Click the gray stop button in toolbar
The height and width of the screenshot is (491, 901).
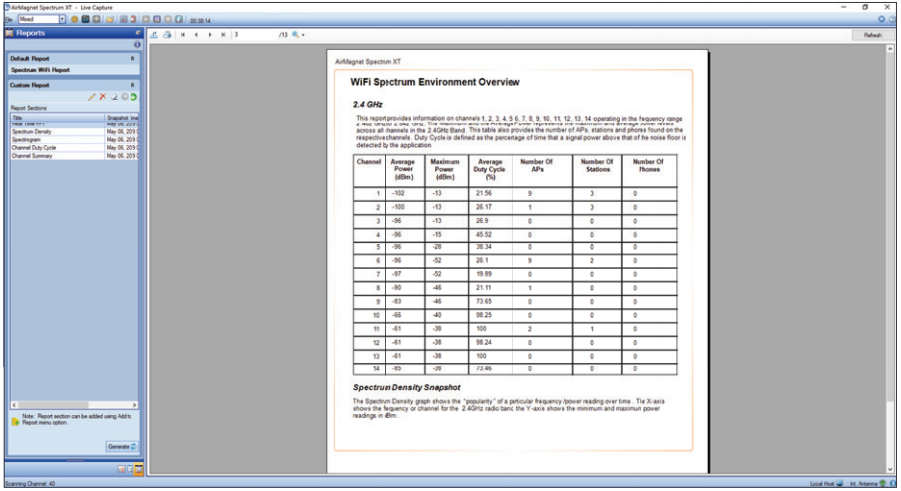coord(168,19)
